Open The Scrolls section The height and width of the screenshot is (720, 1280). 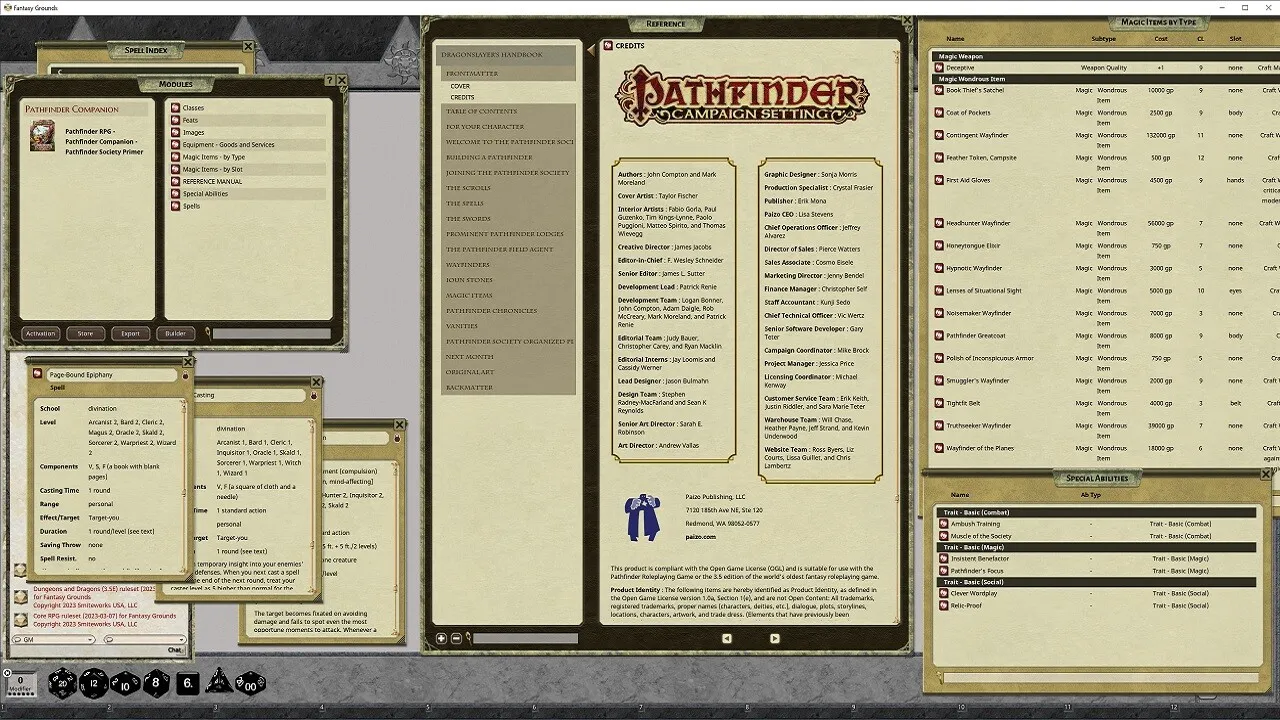click(508, 188)
